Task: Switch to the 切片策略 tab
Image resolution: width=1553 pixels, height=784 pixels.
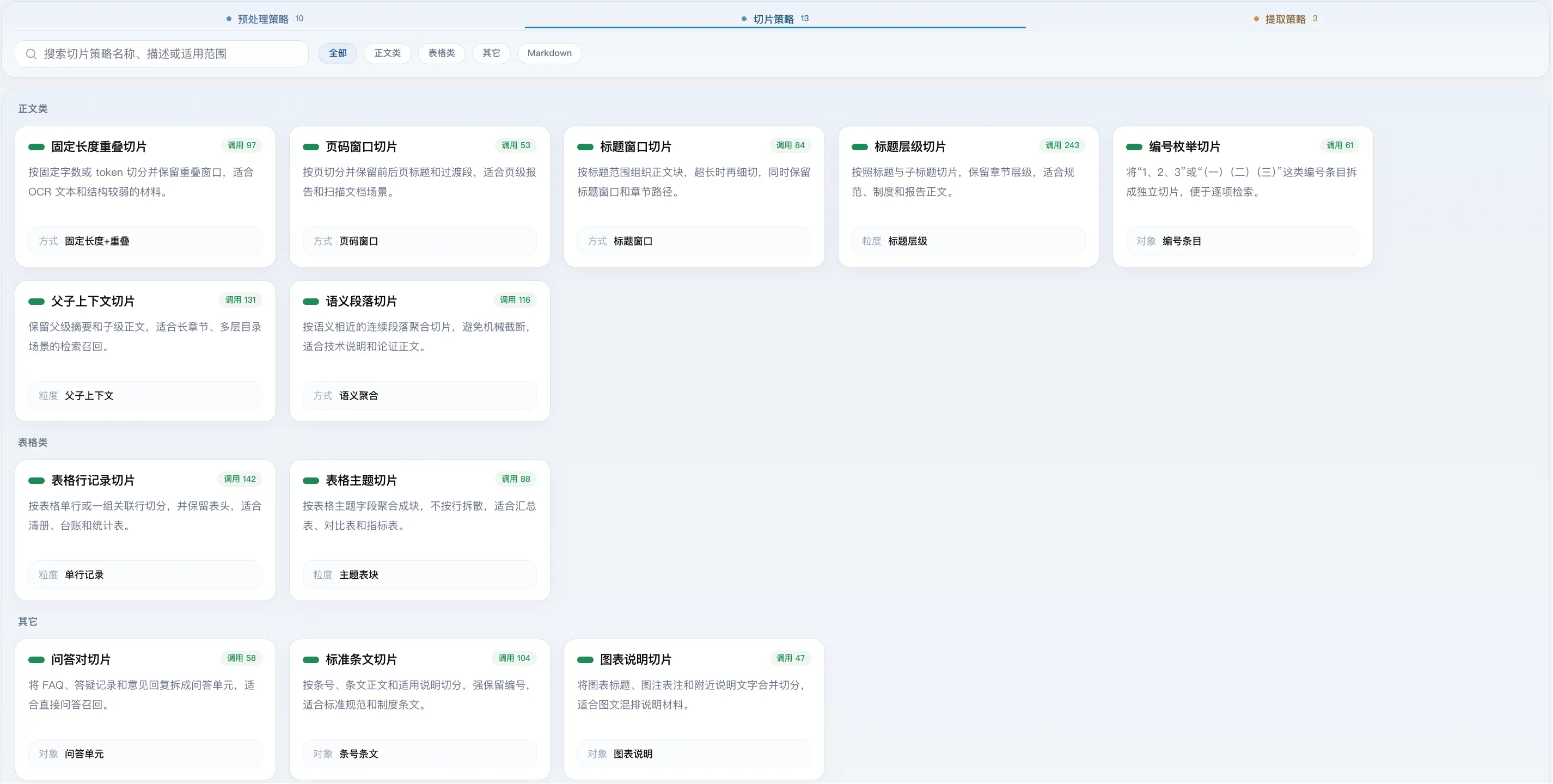Action: [775, 19]
